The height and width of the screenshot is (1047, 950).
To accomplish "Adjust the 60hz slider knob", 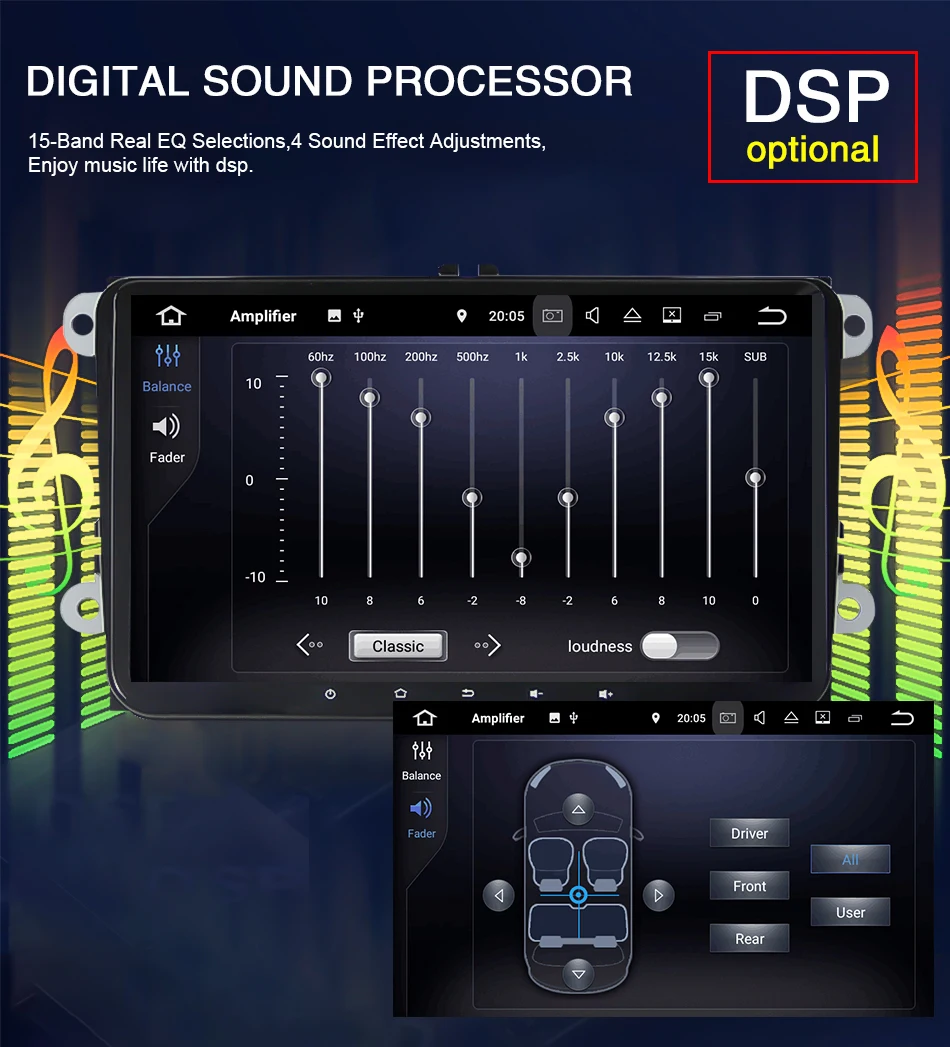I will tap(321, 378).
